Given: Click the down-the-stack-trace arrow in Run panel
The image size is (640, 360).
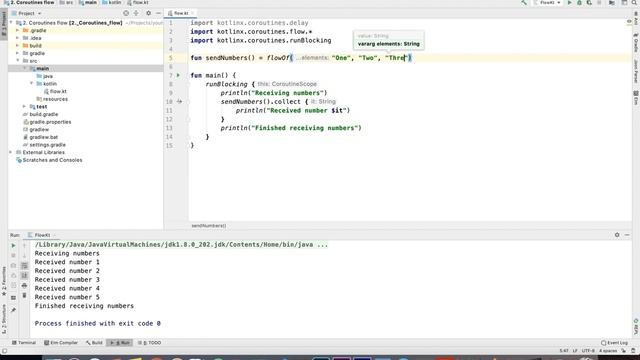Looking at the screenshot, I should click(24, 256).
